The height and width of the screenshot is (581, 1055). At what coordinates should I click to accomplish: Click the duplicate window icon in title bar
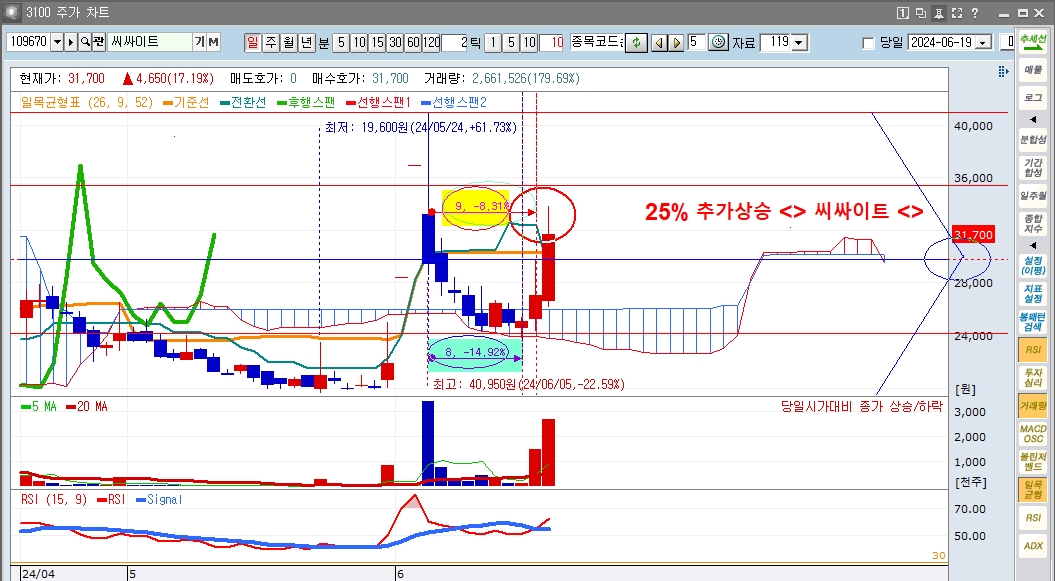(921, 13)
